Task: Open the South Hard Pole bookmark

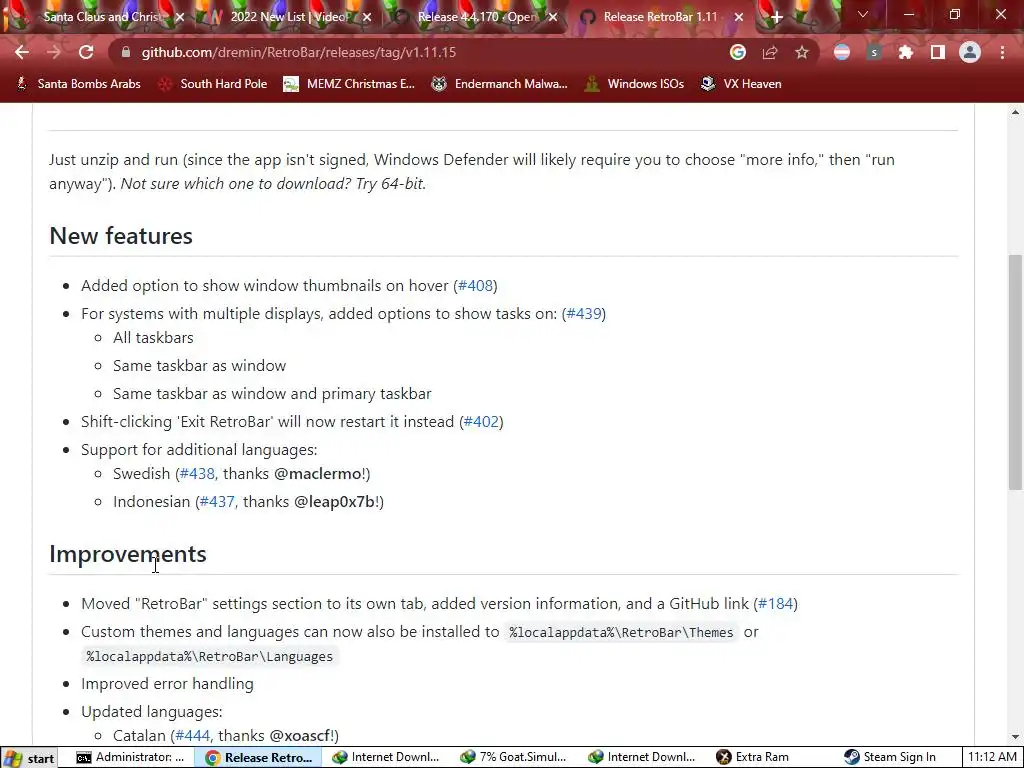Action: [213, 84]
